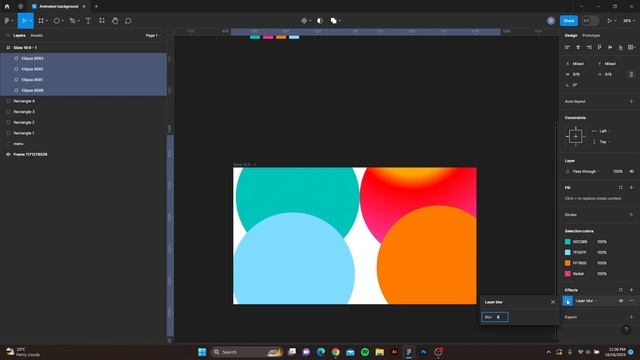This screenshot has height=360, width=640.
Task: Click the Align top icon
Action: point(599,48)
